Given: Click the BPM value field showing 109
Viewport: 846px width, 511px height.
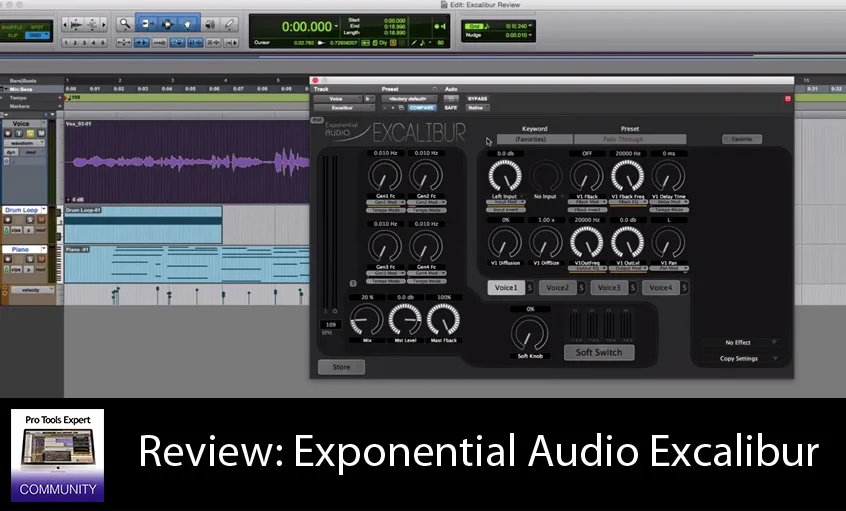Looking at the screenshot, I should point(331,324).
